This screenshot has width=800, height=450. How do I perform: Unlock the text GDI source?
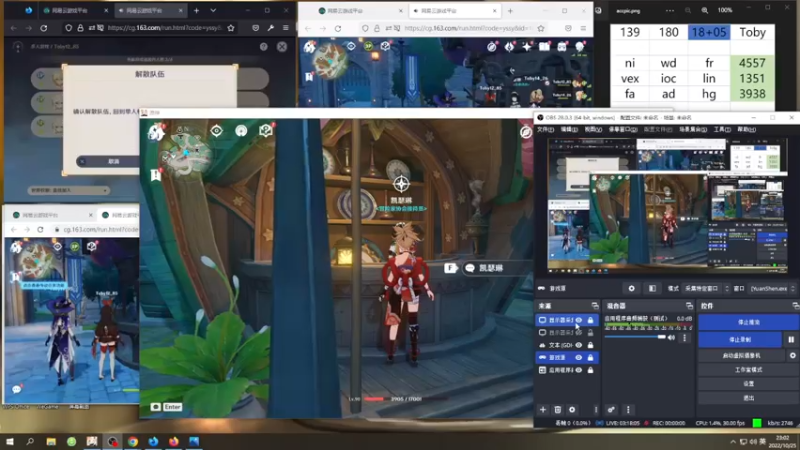pos(590,345)
